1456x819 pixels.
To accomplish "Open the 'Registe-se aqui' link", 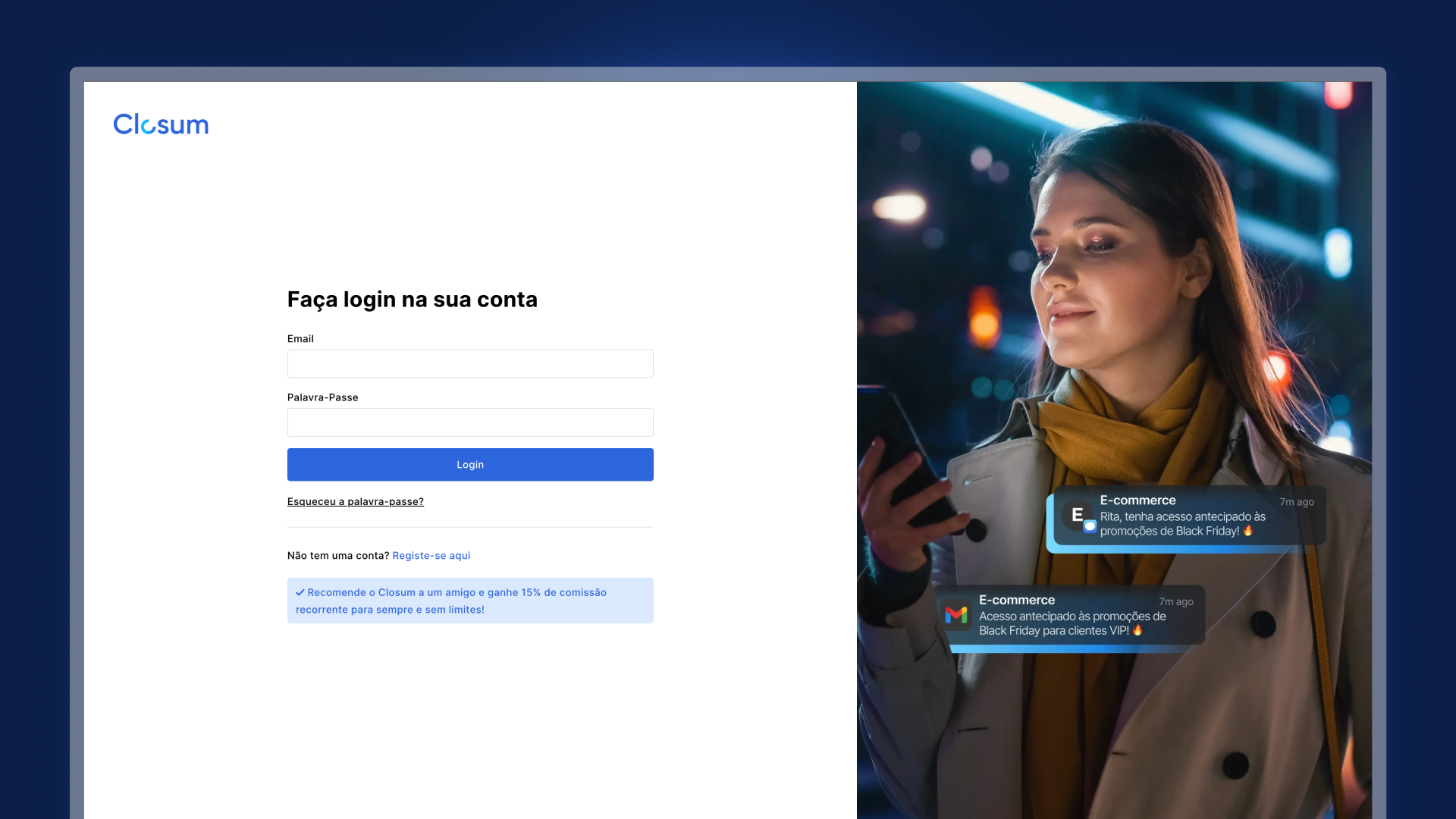I will click(x=431, y=556).
